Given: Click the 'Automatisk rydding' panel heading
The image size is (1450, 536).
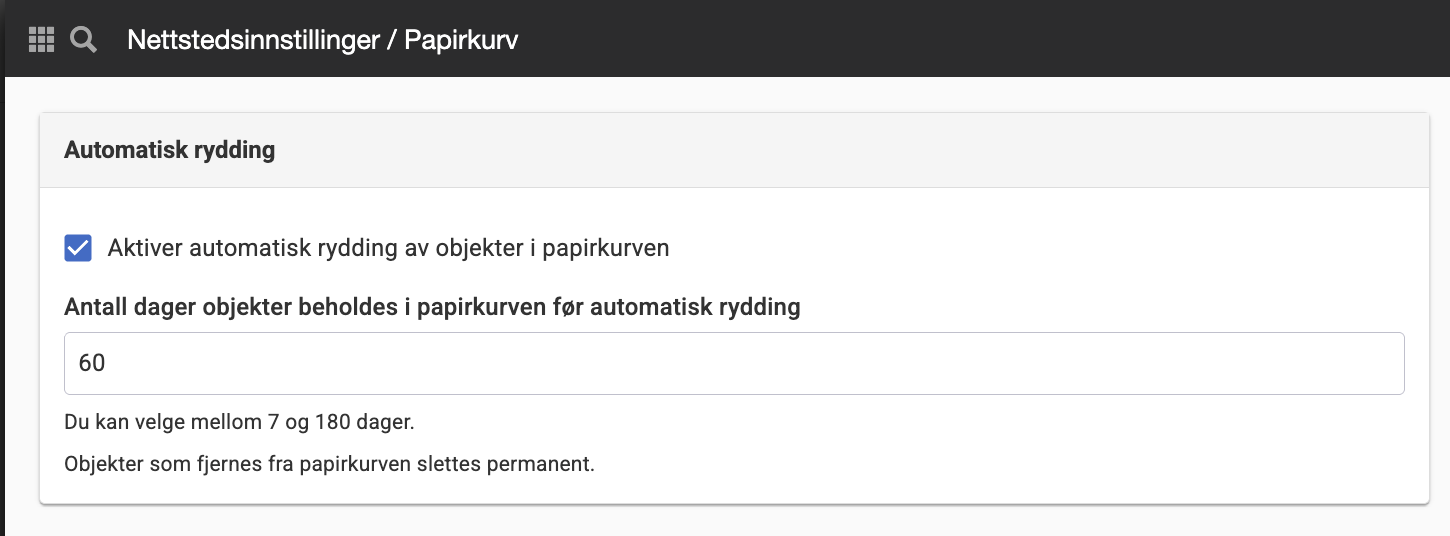Looking at the screenshot, I should click(x=169, y=150).
